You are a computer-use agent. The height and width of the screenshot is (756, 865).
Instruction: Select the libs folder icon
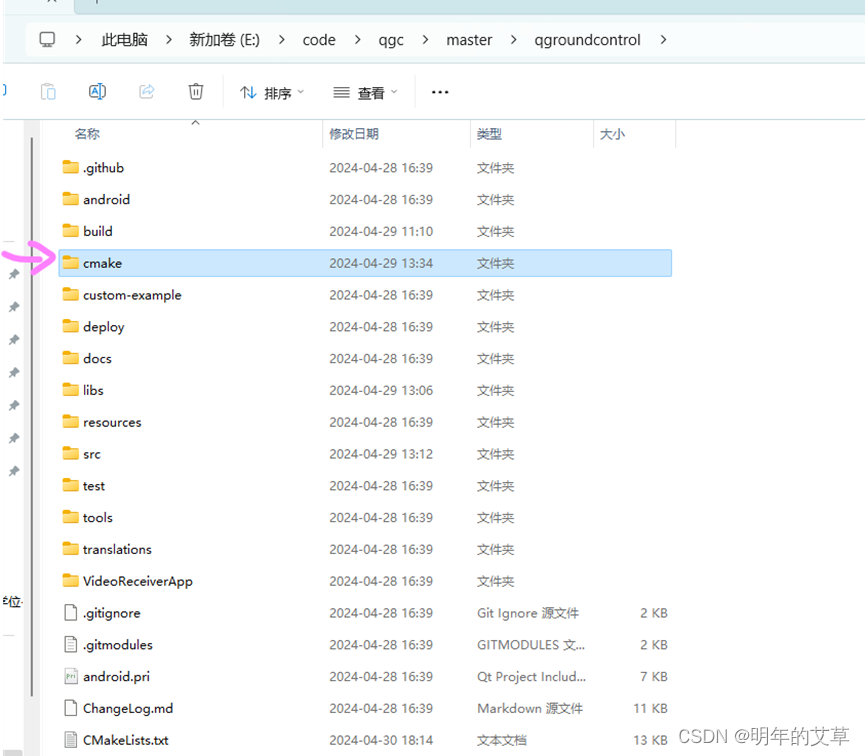[x=71, y=390]
